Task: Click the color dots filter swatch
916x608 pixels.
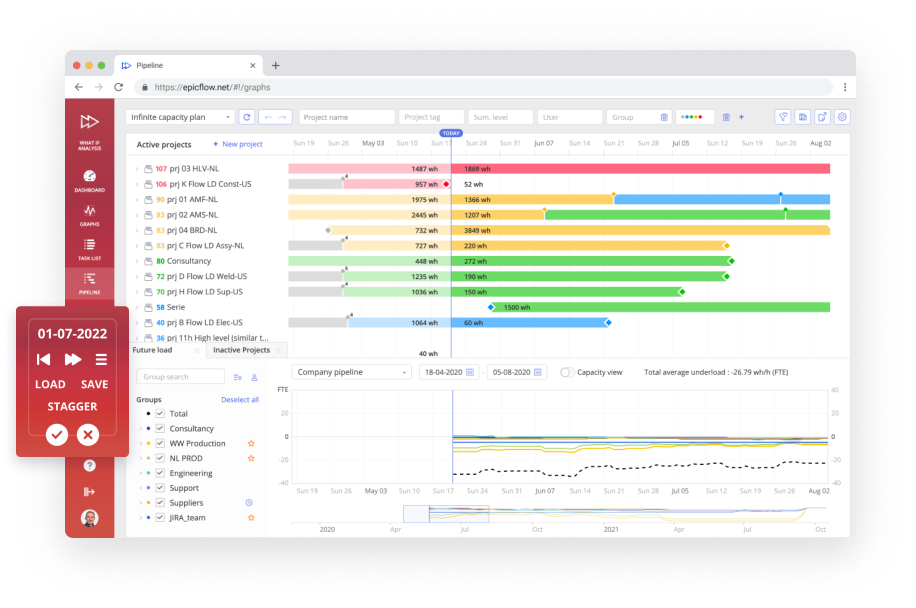Action: coord(694,117)
